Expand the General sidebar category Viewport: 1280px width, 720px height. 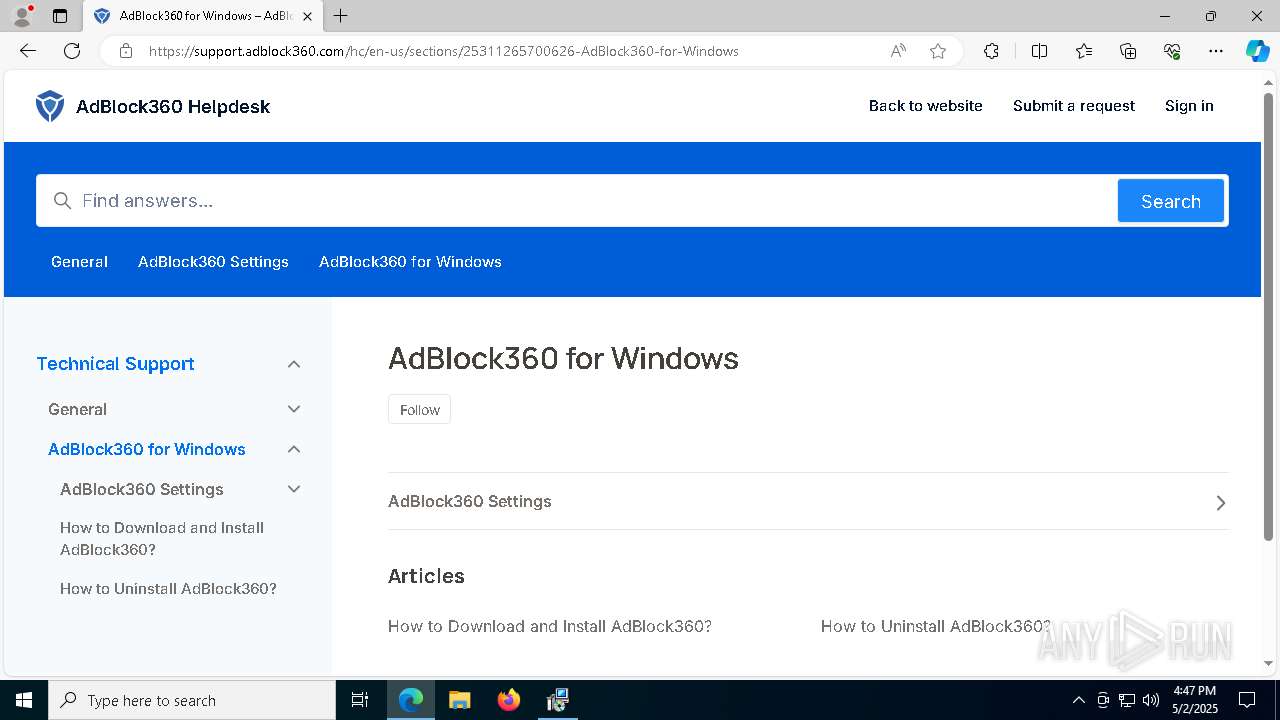[x=294, y=409]
